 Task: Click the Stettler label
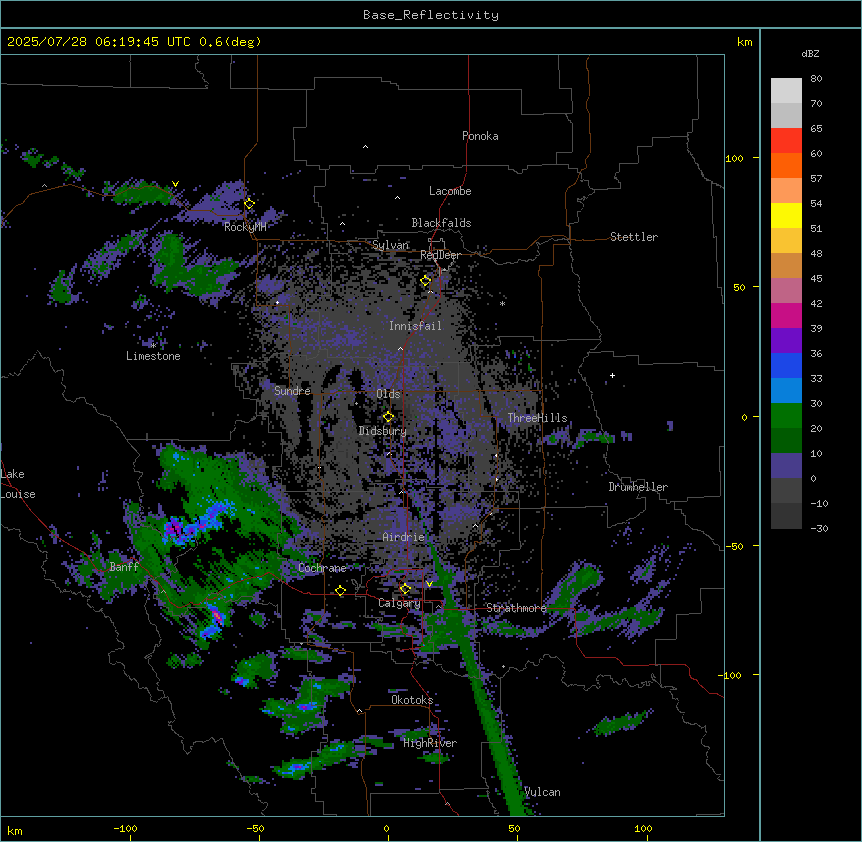tap(634, 237)
